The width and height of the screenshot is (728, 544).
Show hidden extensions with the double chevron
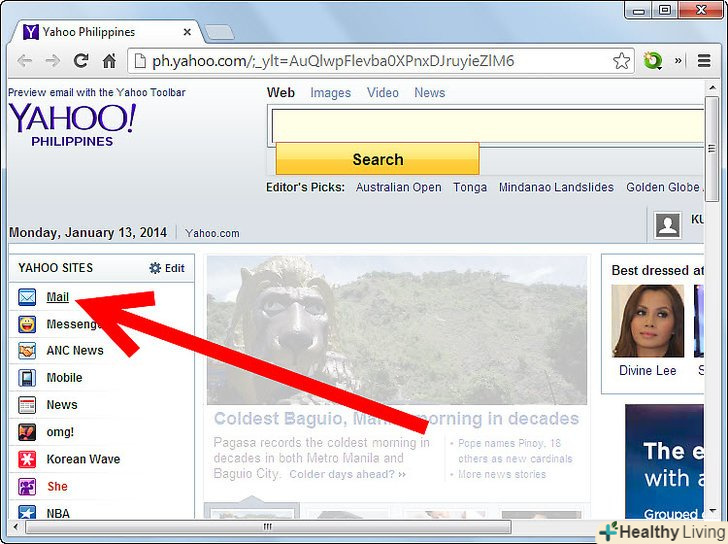(678, 60)
